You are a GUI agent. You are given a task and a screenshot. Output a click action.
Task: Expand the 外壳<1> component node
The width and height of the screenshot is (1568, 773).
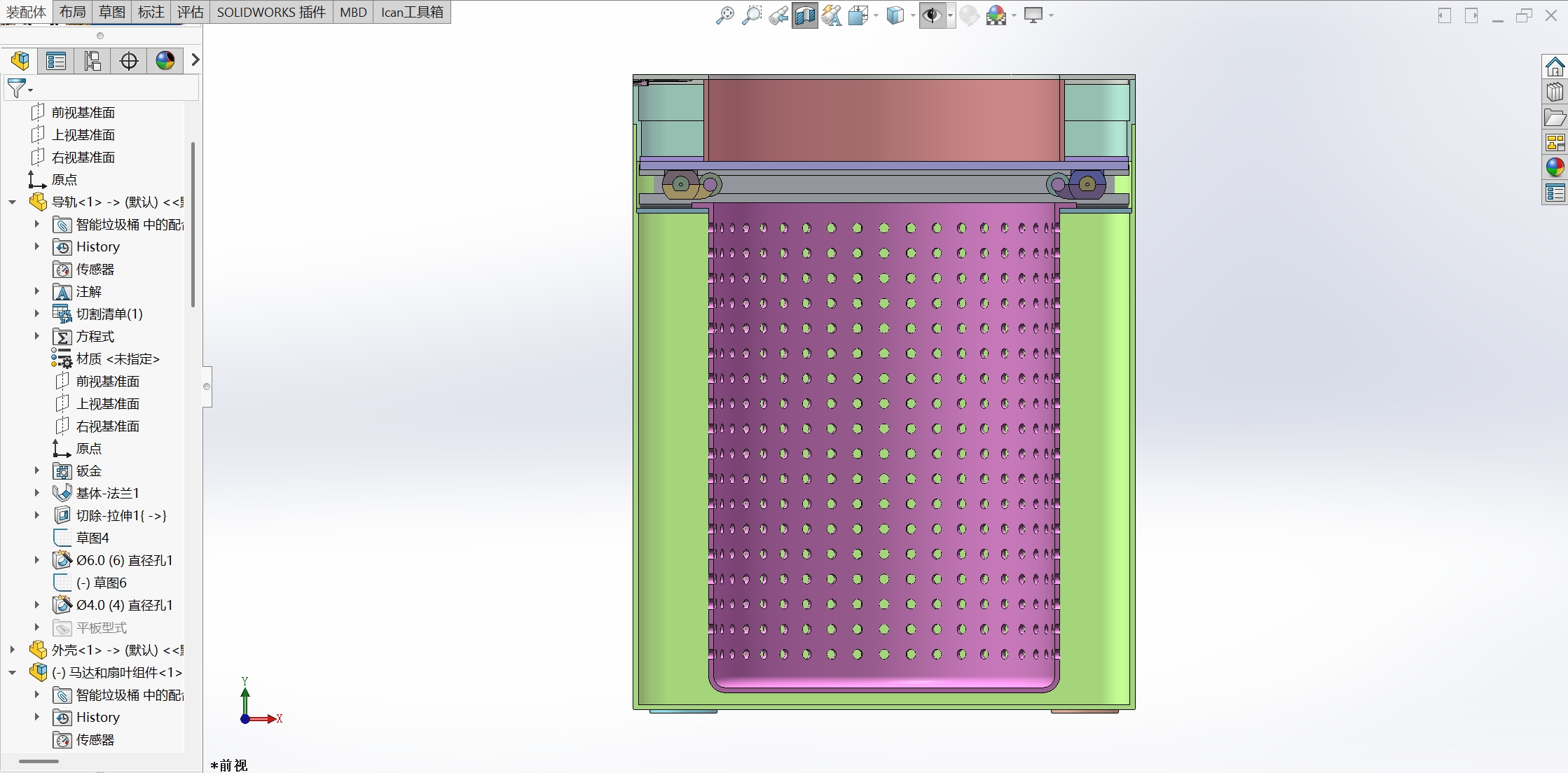tap(13, 650)
